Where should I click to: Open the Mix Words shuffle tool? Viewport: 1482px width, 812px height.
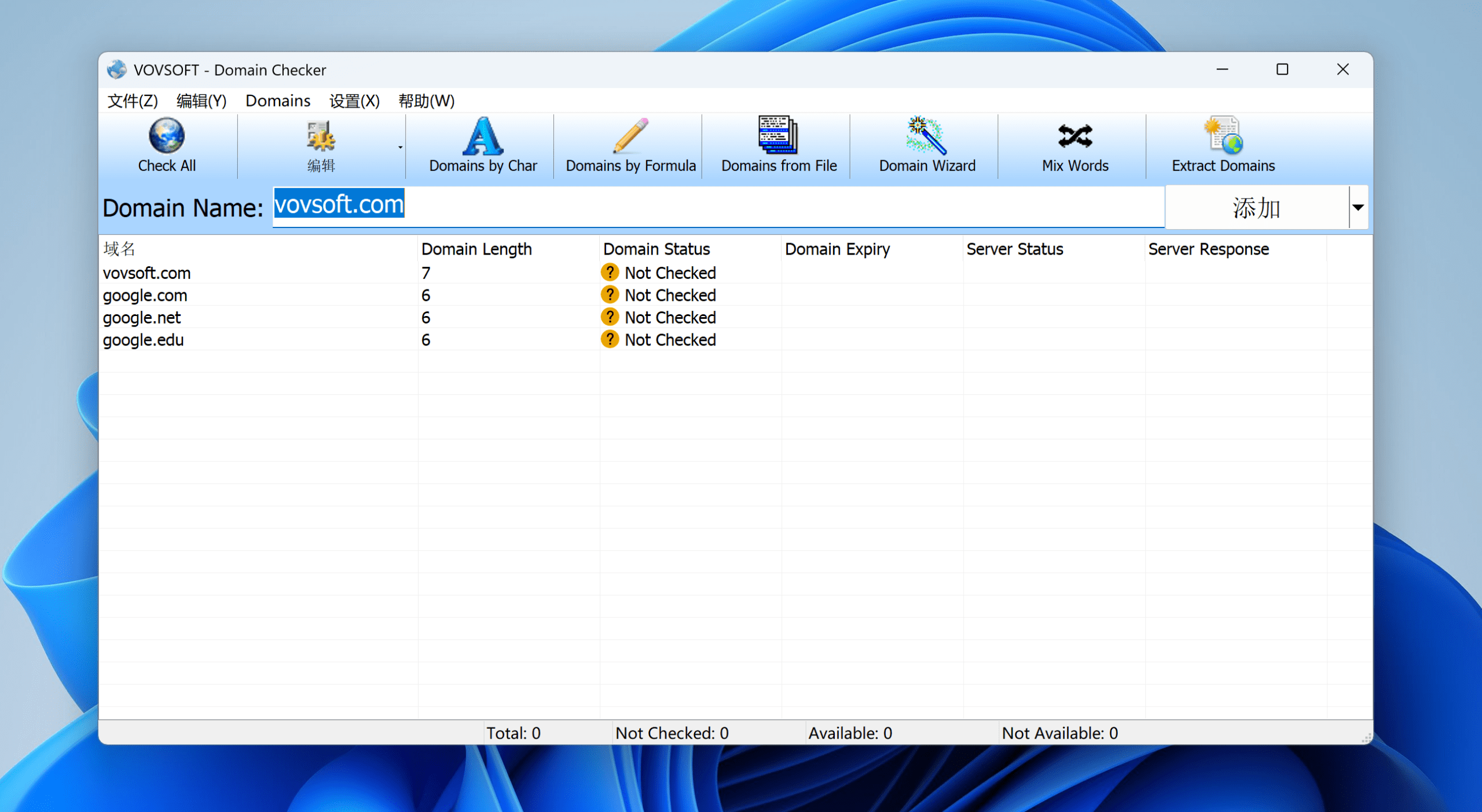pyautogui.click(x=1075, y=146)
